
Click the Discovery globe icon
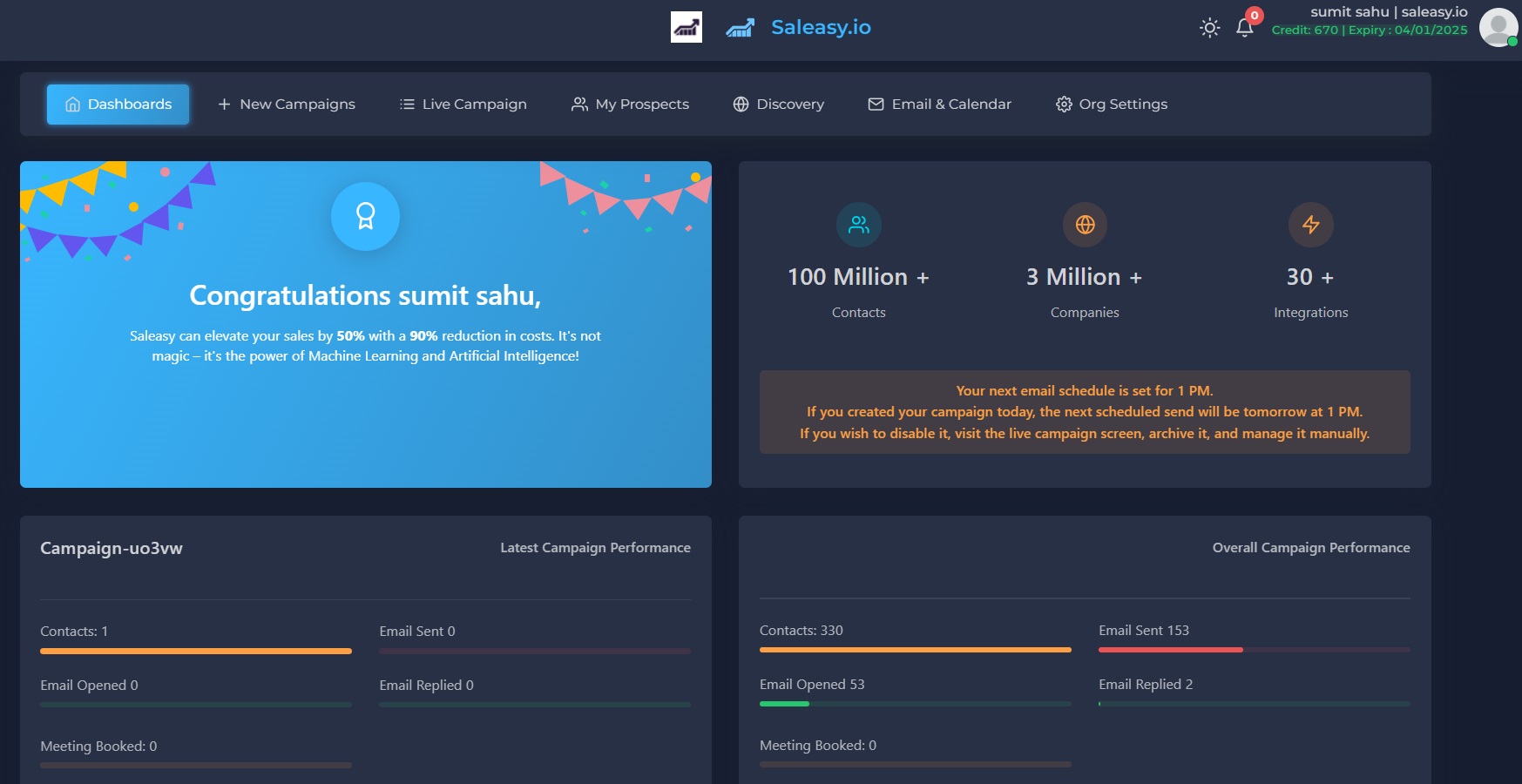(x=741, y=105)
